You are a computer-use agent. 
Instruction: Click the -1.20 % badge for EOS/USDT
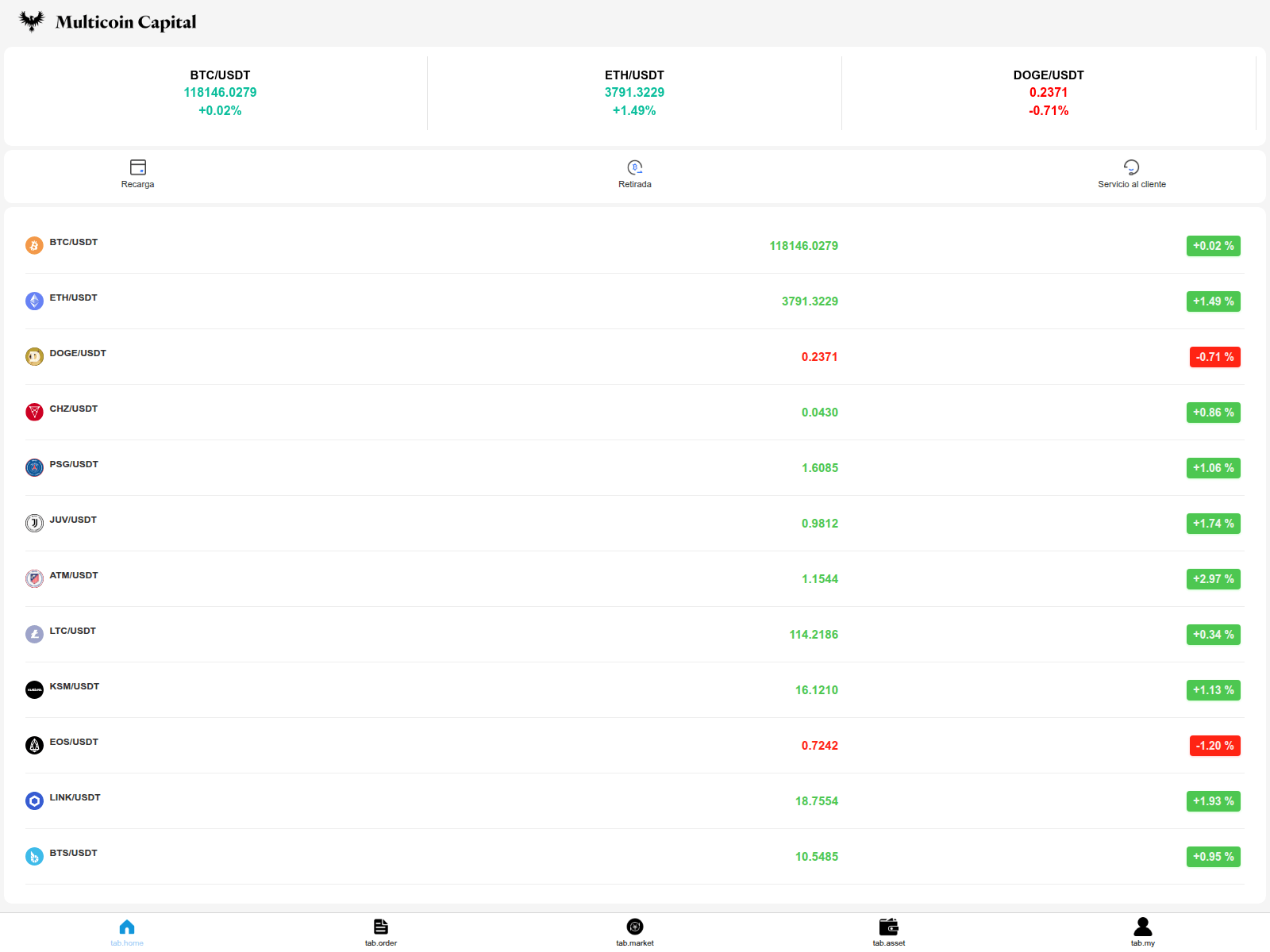point(1215,746)
